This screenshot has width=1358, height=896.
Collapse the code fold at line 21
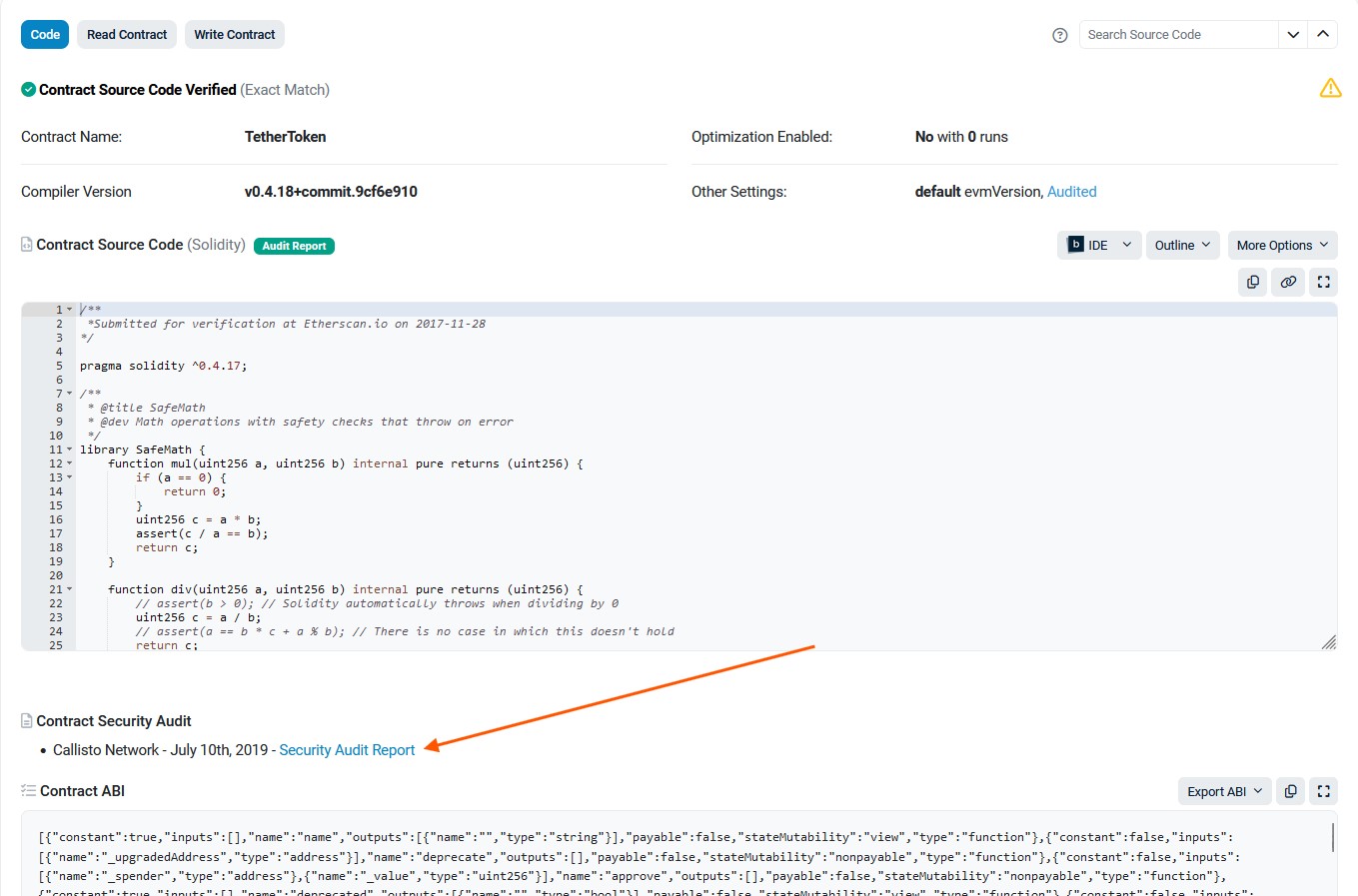70,589
